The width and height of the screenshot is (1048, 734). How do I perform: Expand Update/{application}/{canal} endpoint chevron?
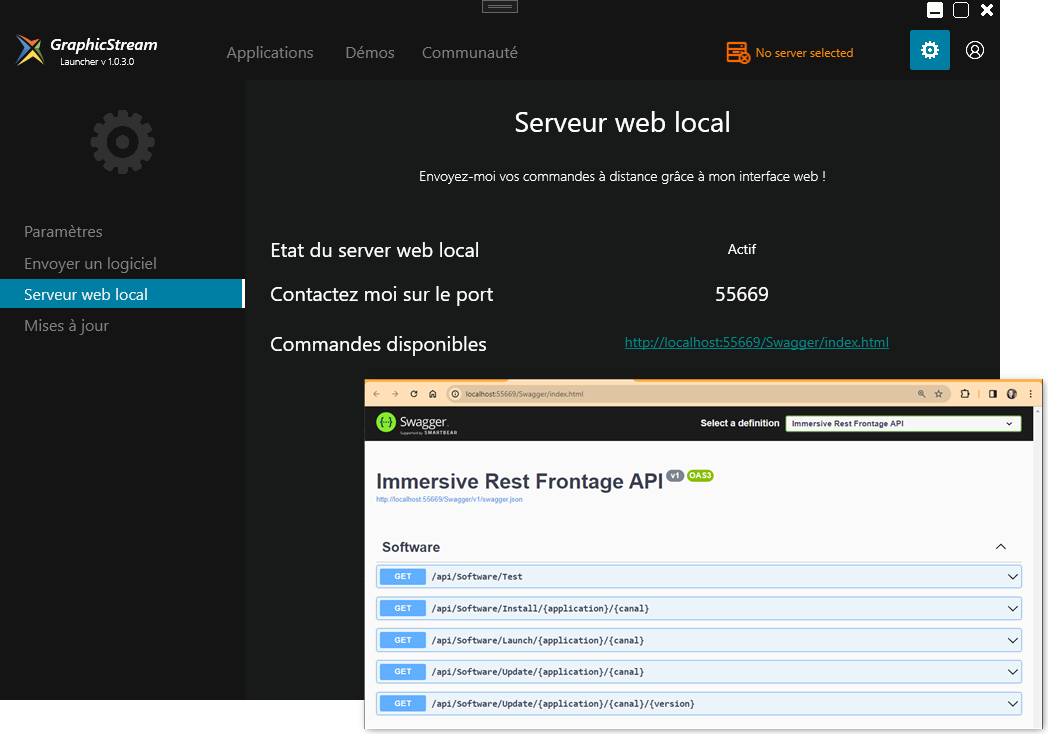click(x=1013, y=672)
